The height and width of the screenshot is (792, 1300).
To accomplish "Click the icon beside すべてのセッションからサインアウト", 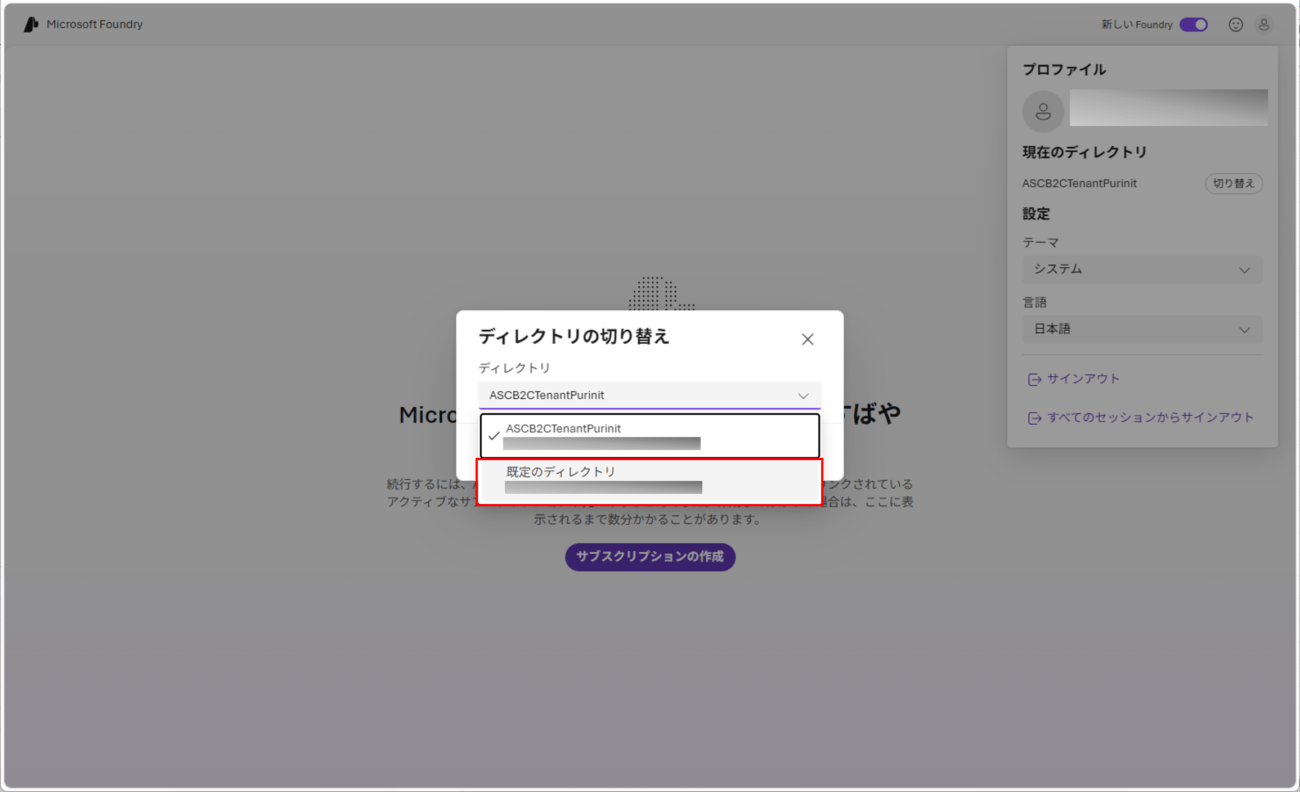I will click(x=1034, y=418).
